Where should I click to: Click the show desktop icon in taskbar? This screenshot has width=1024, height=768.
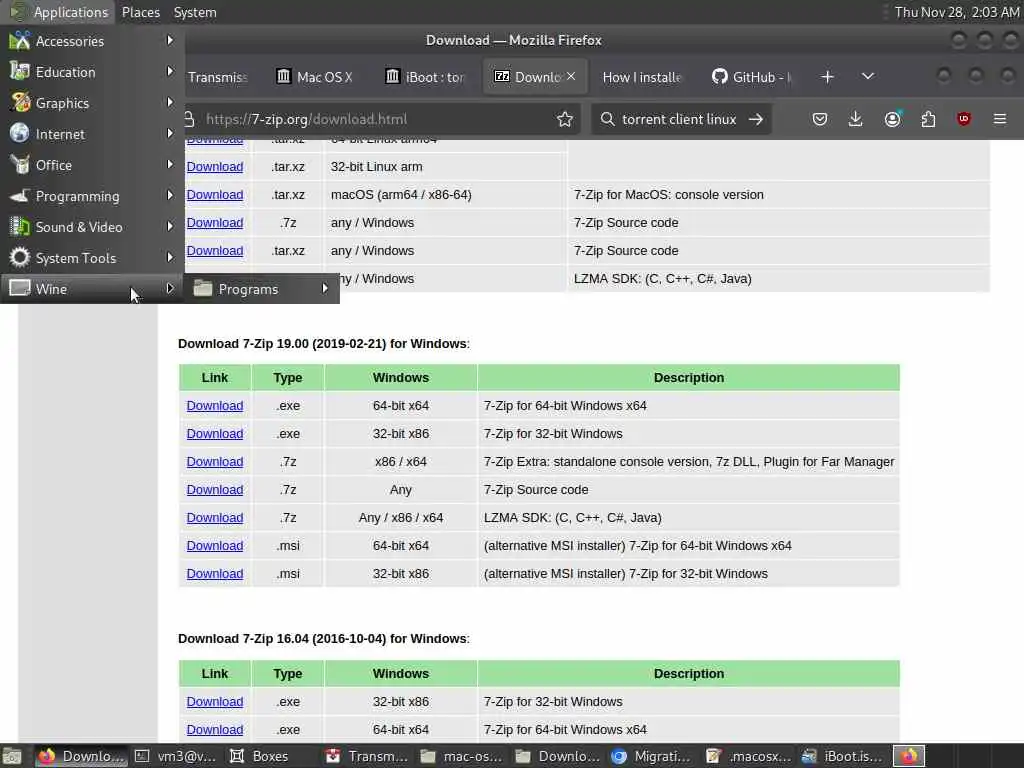[x=12, y=756]
